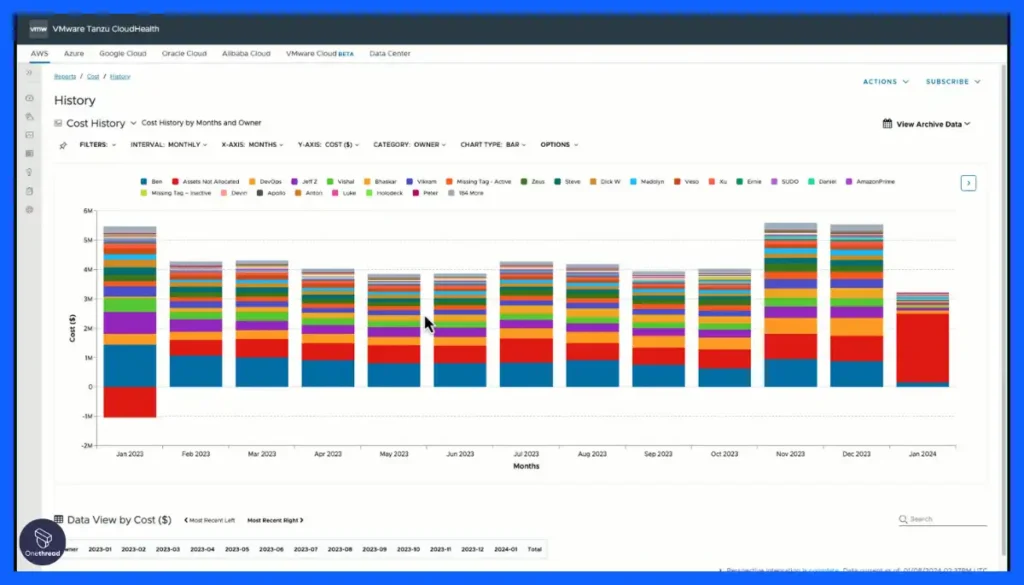The width and height of the screenshot is (1024, 585).
Task: Toggle Zeus legend entry
Action: pyautogui.click(x=532, y=182)
